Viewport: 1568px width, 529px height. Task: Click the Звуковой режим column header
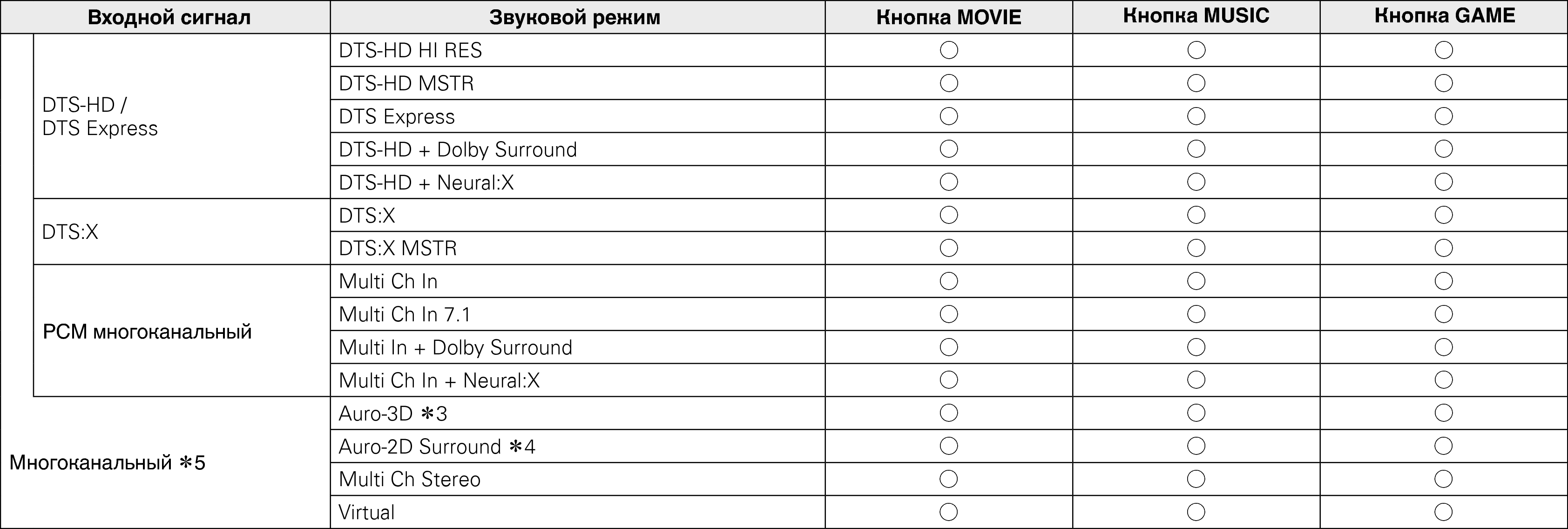[x=574, y=17]
